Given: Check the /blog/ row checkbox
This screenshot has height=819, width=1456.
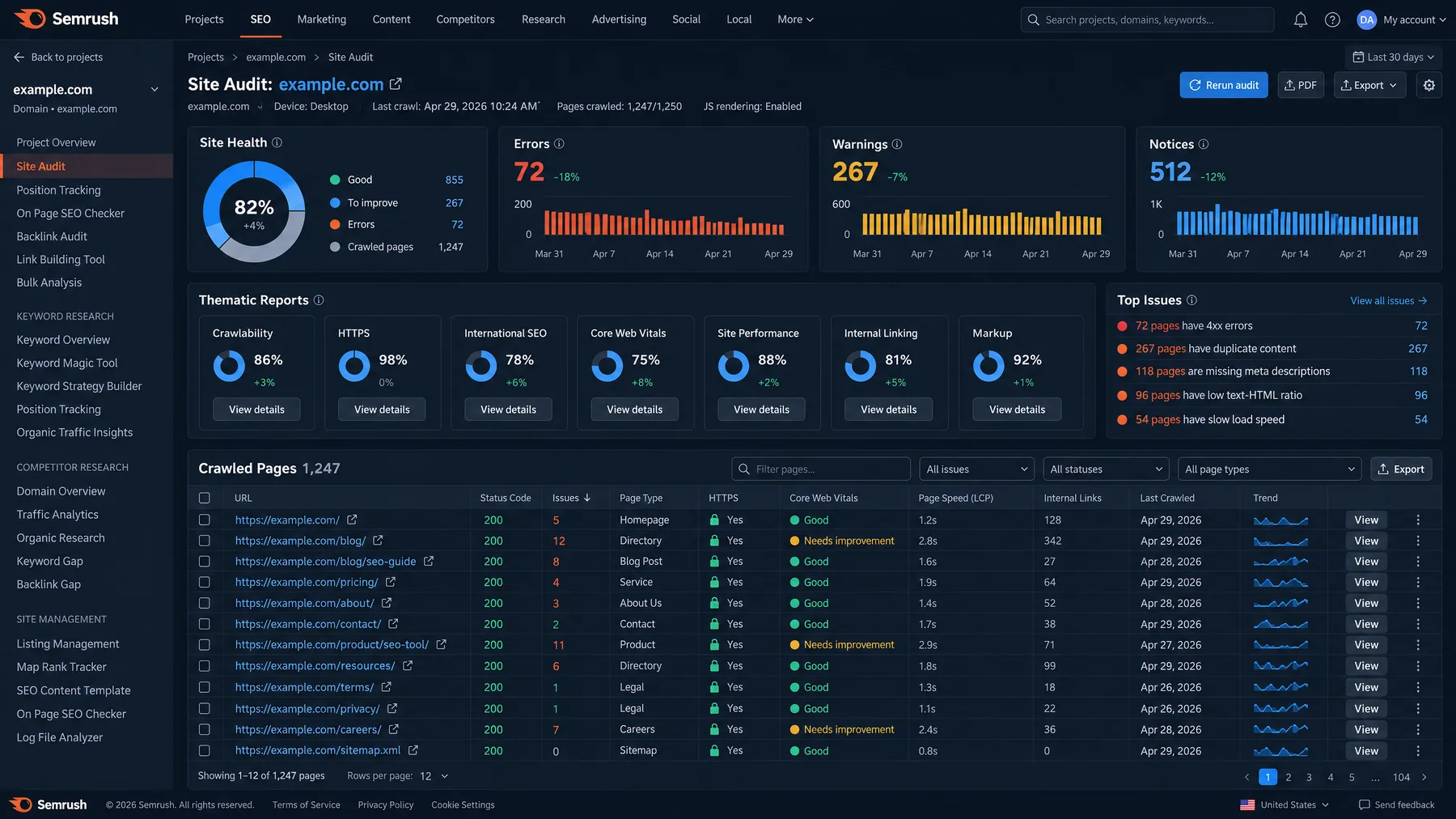Looking at the screenshot, I should click(205, 541).
